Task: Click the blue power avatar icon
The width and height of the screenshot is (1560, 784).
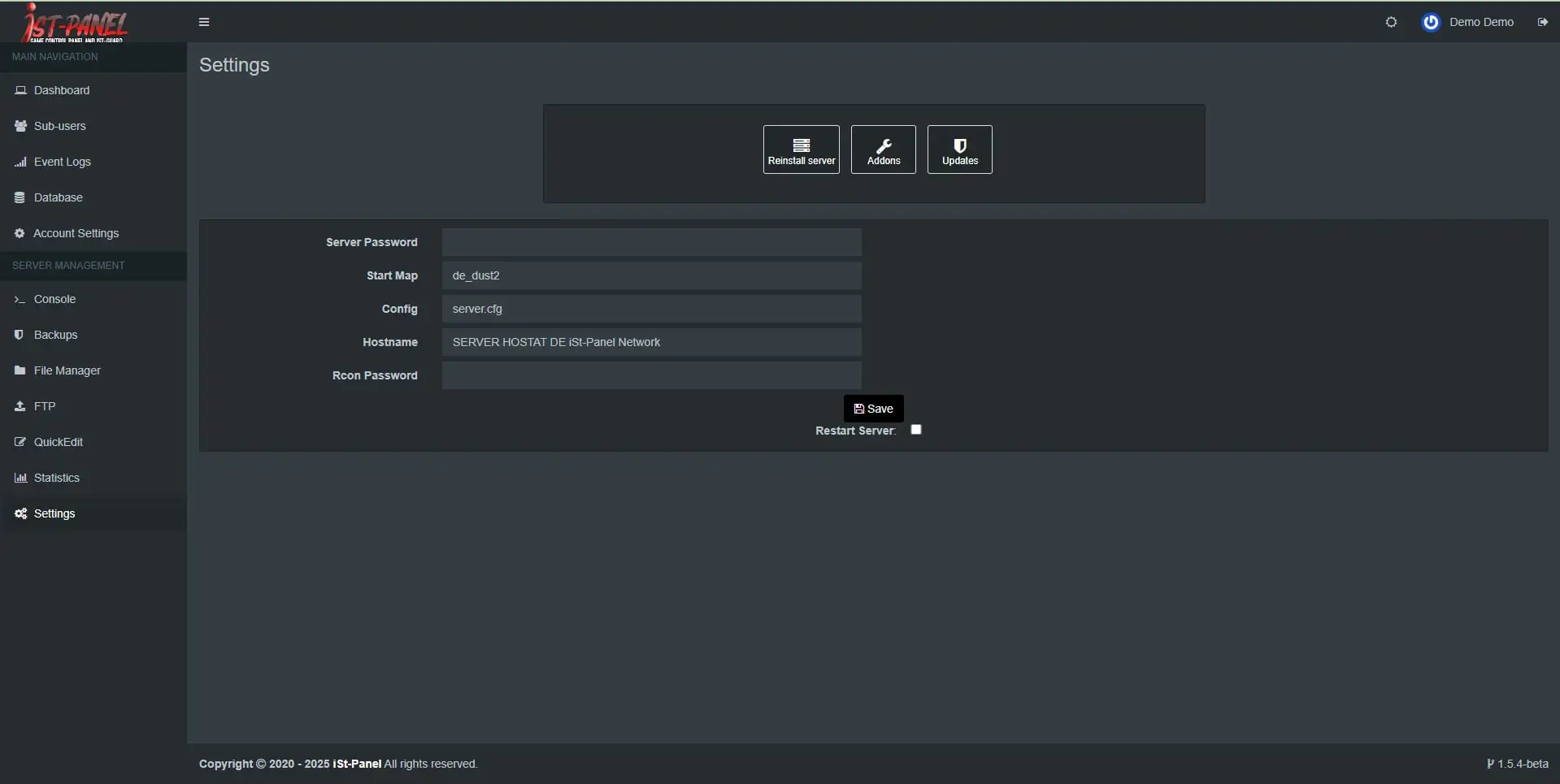Action: (x=1431, y=22)
